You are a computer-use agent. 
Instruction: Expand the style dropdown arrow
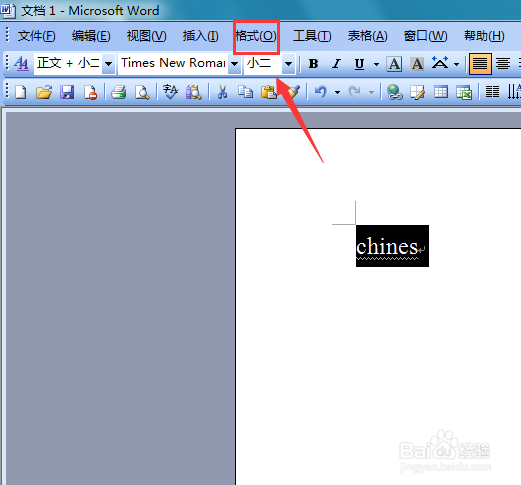pyautogui.click(x=108, y=64)
